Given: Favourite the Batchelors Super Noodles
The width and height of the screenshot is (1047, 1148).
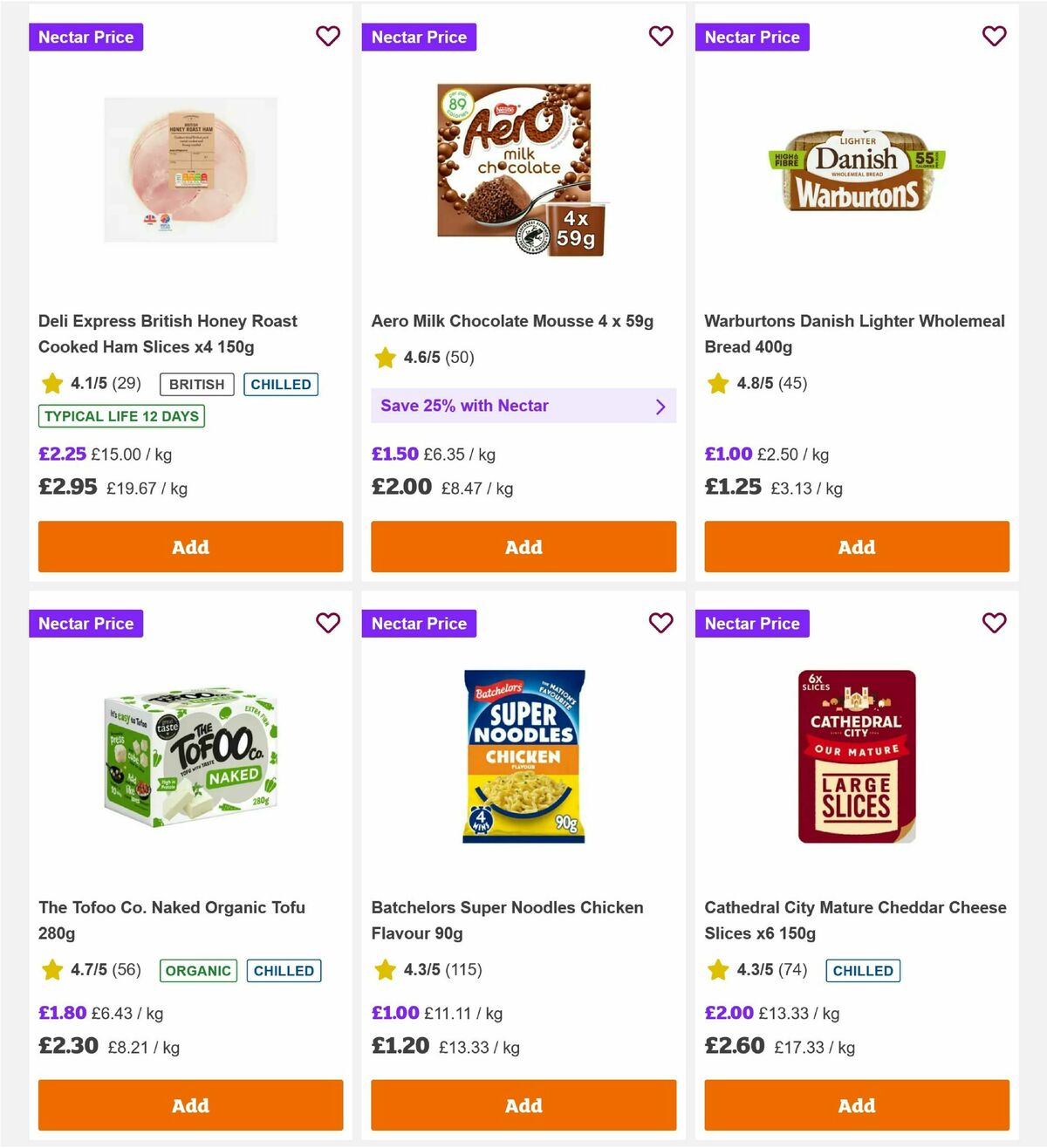Looking at the screenshot, I should coord(661,624).
